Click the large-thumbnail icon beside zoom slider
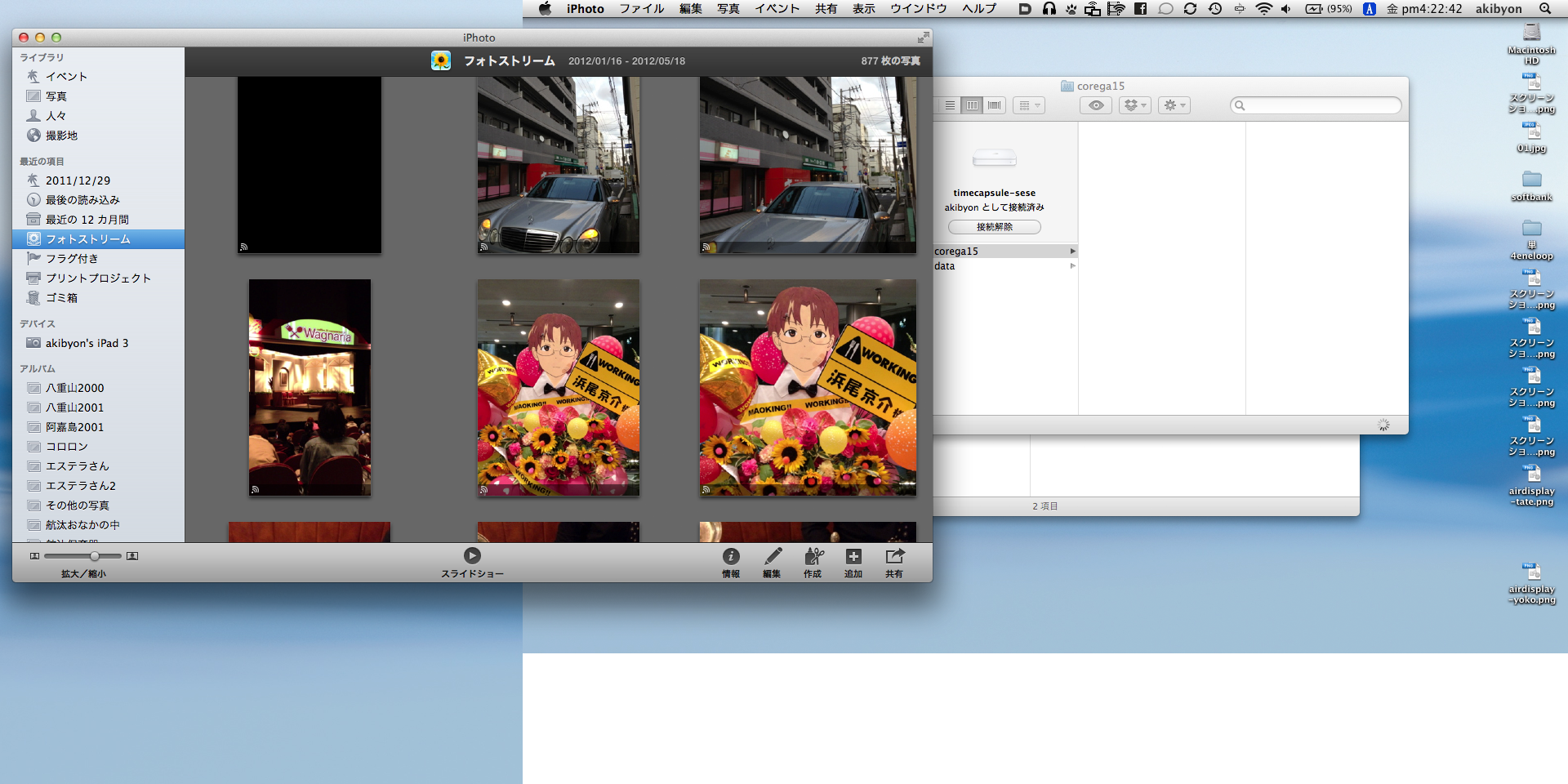The width and height of the screenshot is (1568, 784). [132, 556]
